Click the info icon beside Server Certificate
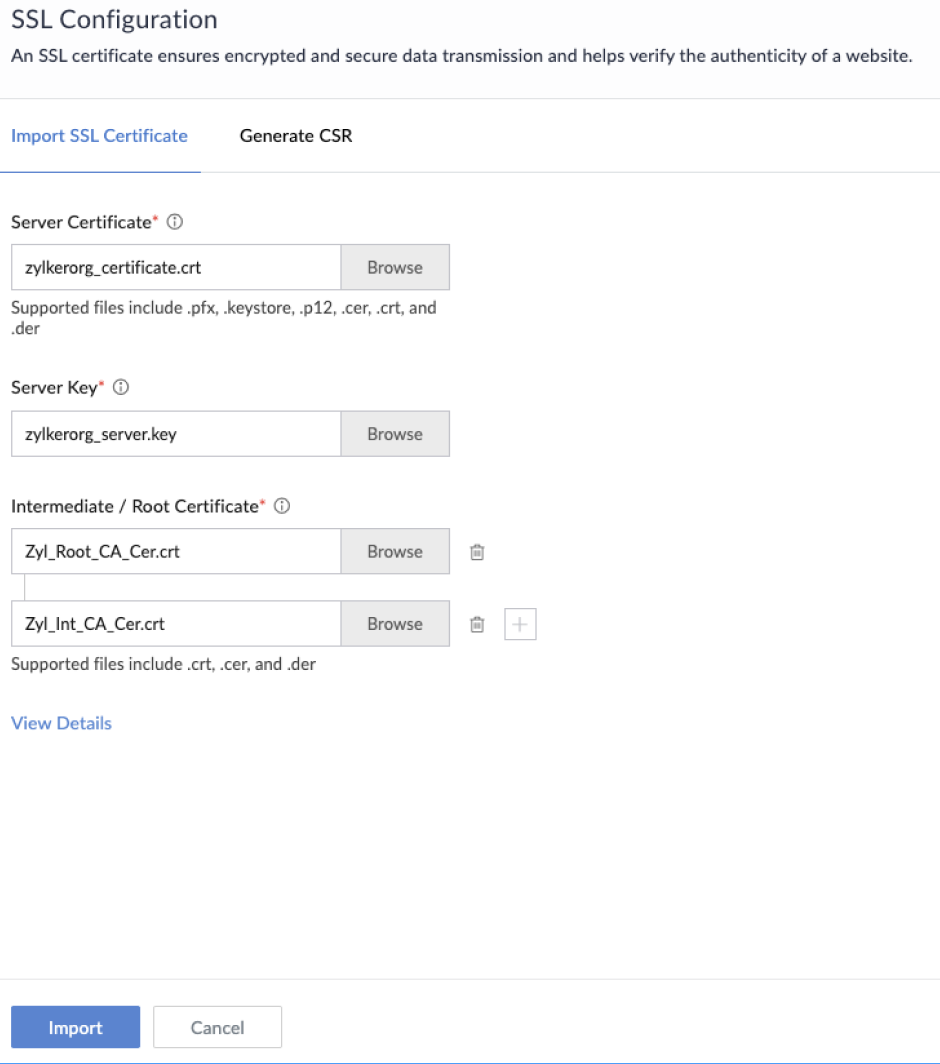Screen dimensions: 940x1064 pyautogui.click(x=175, y=222)
